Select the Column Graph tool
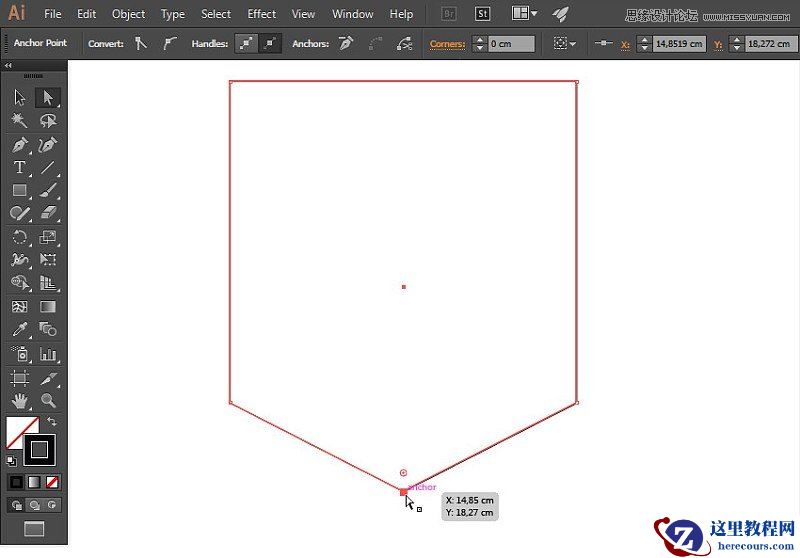The width and height of the screenshot is (800, 558). [x=48, y=353]
